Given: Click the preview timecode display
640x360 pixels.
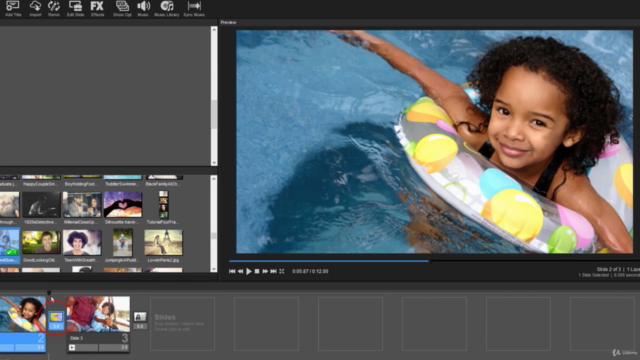Looking at the screenshot, I should (310, 271).
